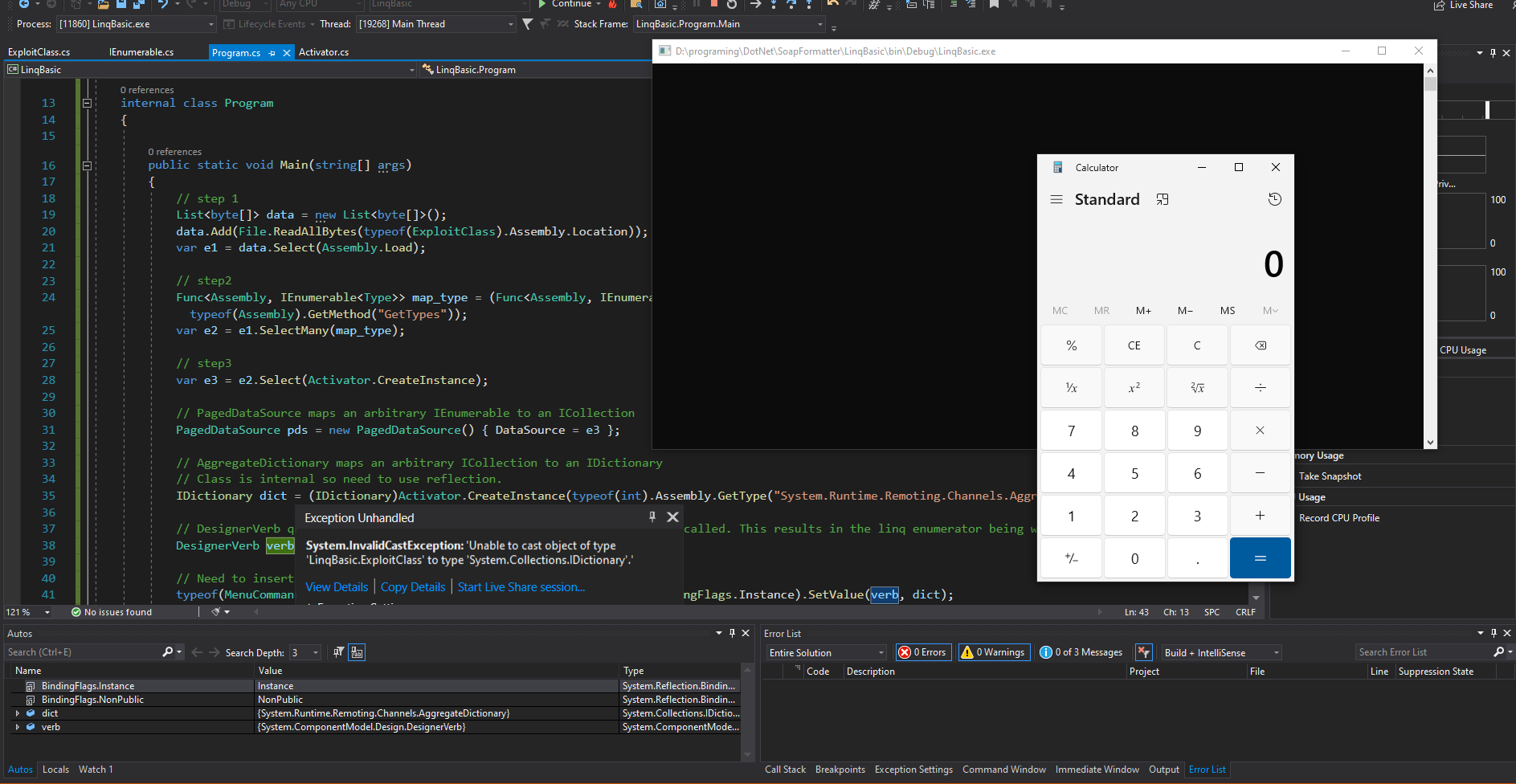1516x784 pixels.
Task: Pin the Autos panel
Action: (x=732, y=633)
